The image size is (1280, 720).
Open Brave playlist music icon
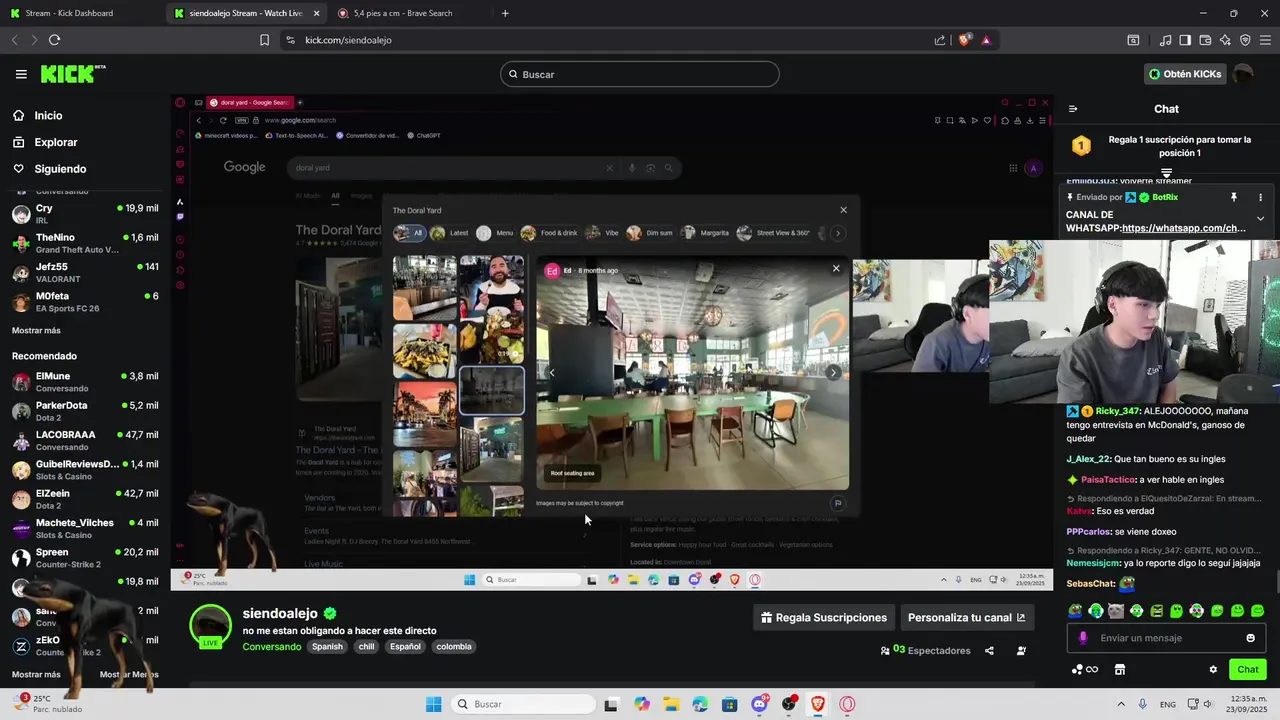coord(1165,40)
